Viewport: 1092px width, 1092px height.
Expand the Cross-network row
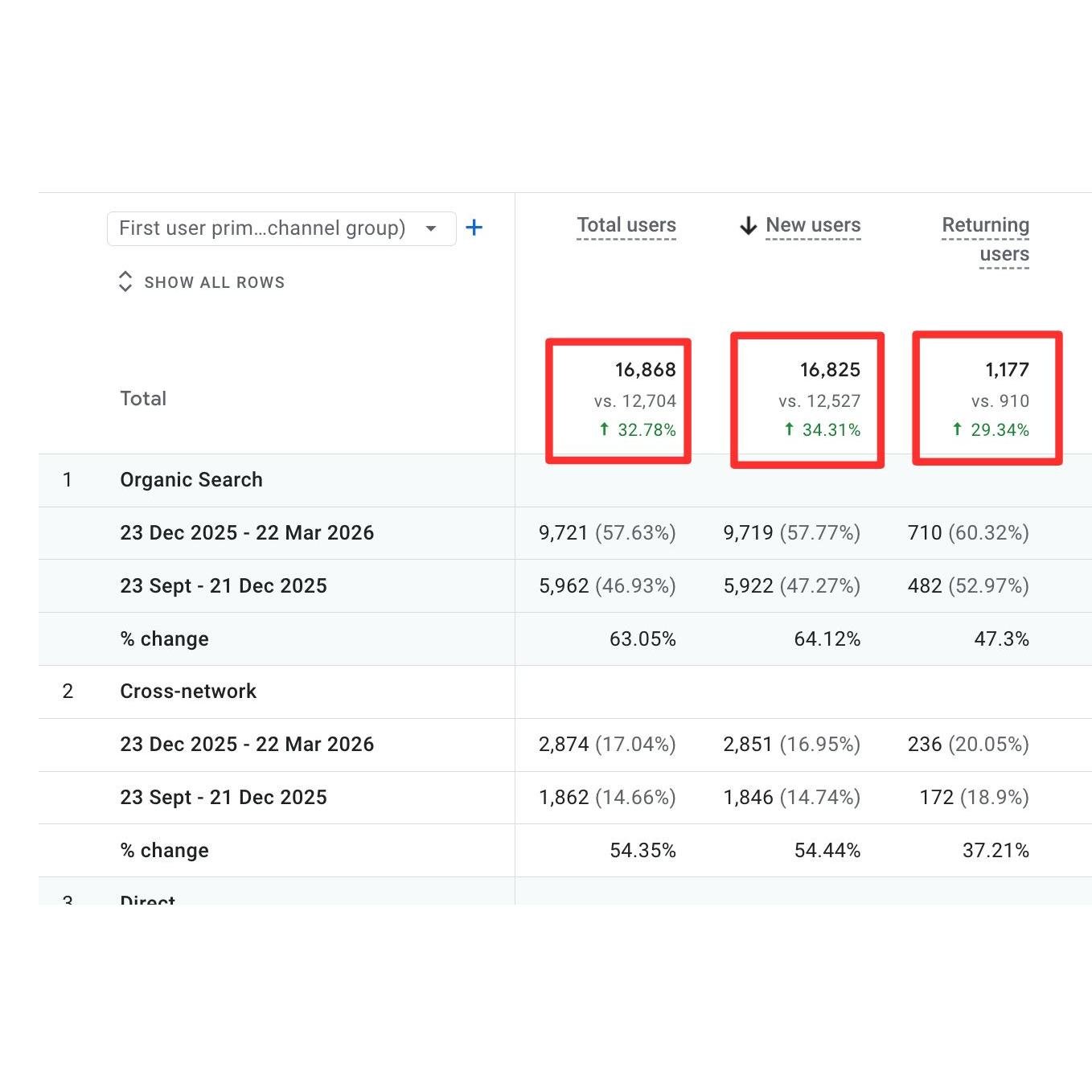[188, 691]
